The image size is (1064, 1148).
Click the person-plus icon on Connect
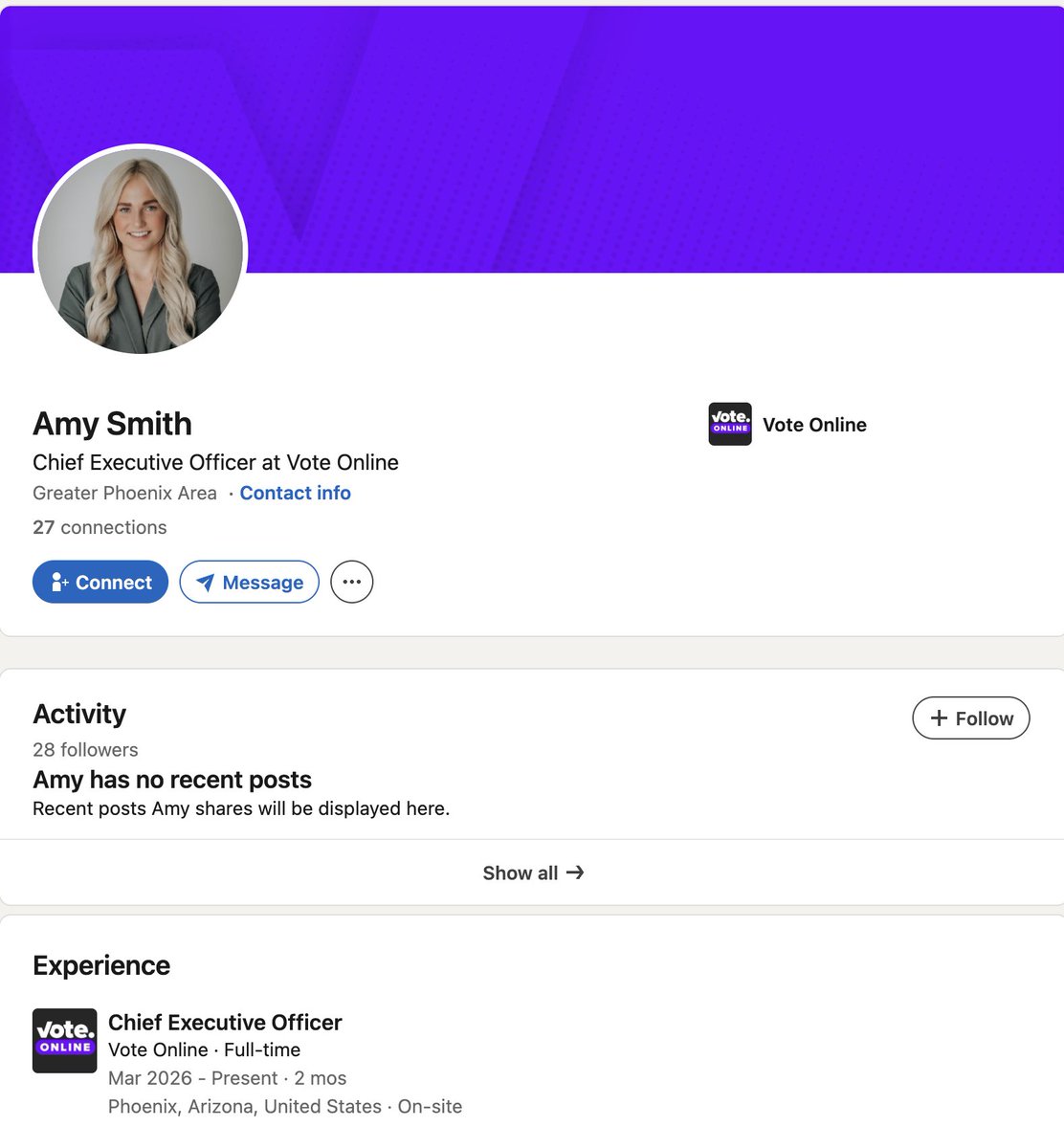click(x=59, y=582)
